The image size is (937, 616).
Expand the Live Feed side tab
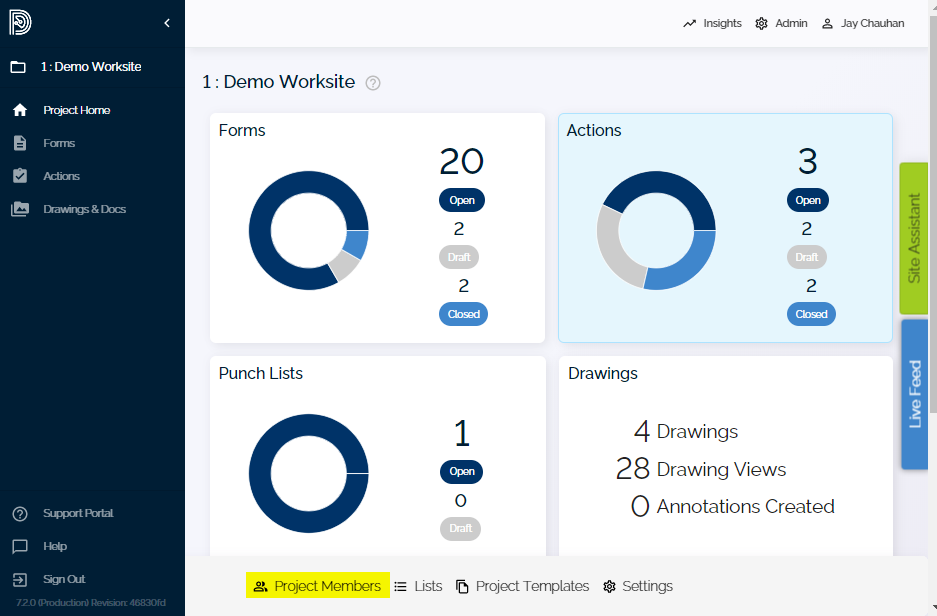point(914,394)
